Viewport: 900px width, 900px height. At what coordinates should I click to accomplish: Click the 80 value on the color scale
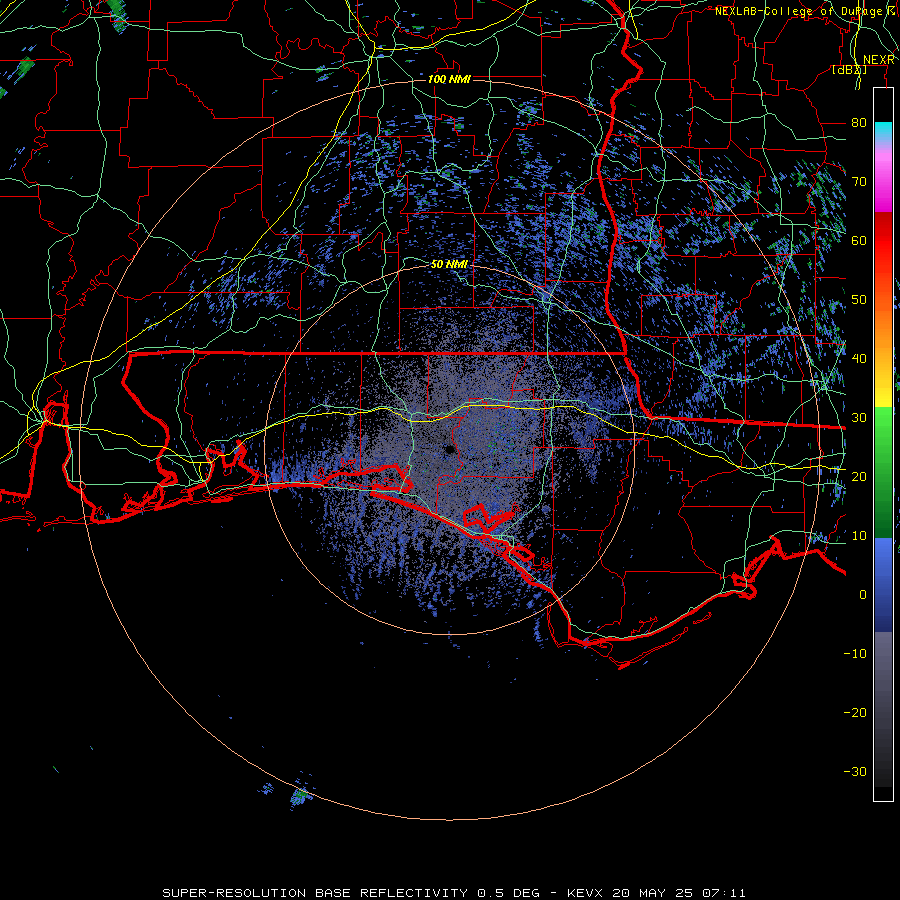(859, 123)
